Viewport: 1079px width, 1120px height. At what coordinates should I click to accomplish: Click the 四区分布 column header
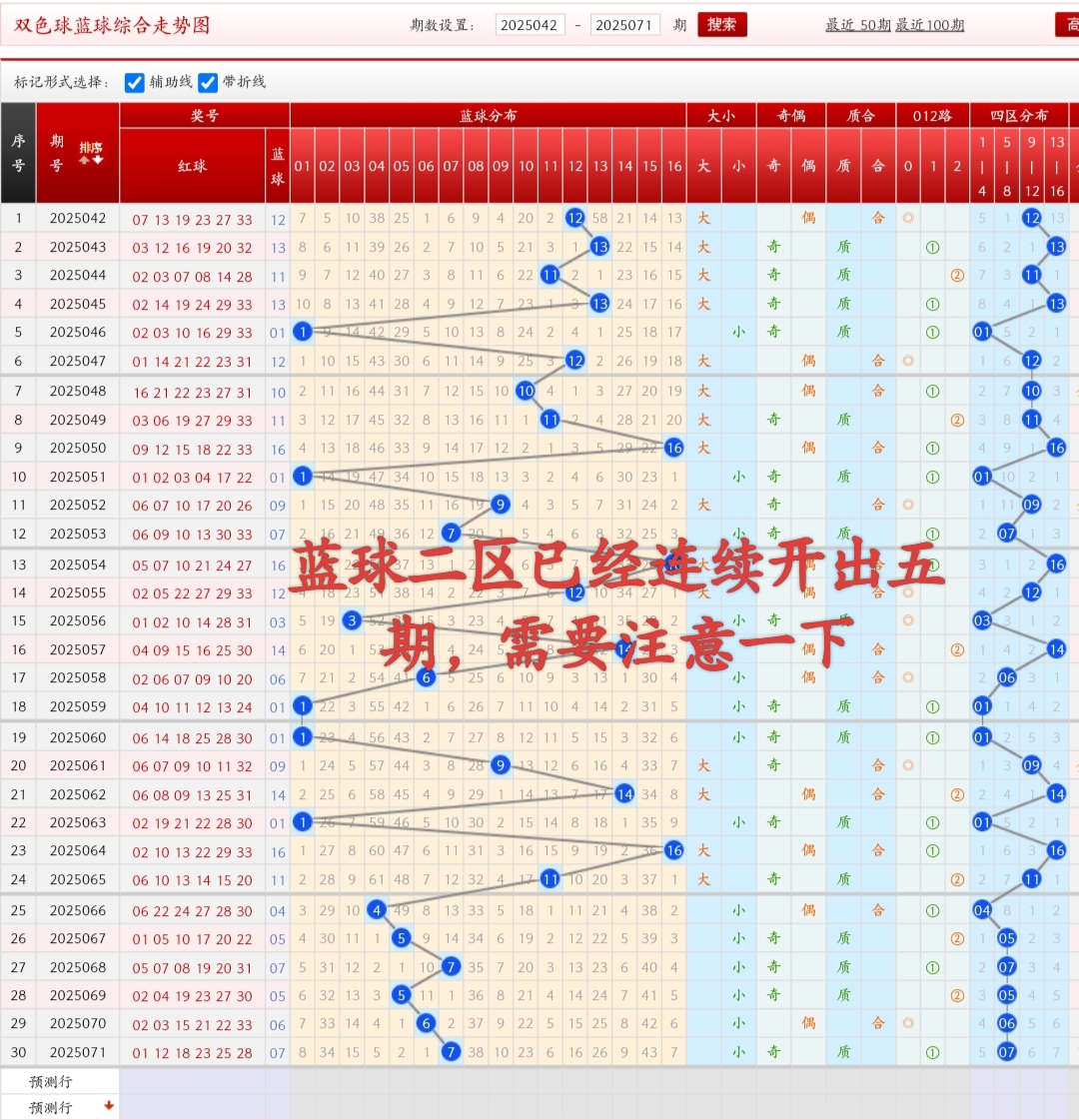coord(1021,115)
